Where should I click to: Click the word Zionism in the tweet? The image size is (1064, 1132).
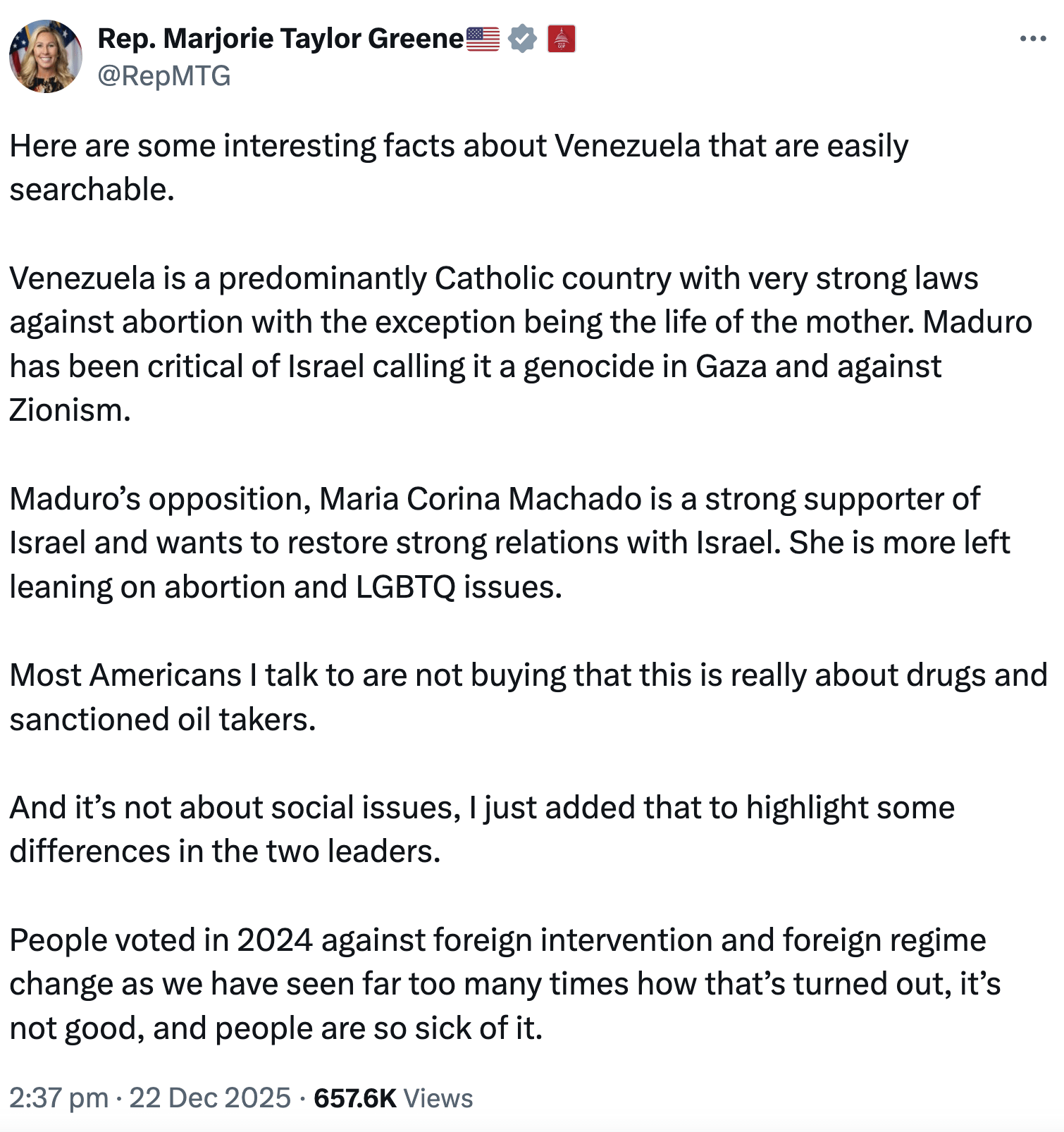pyautogui.click(x=70, y=410)
